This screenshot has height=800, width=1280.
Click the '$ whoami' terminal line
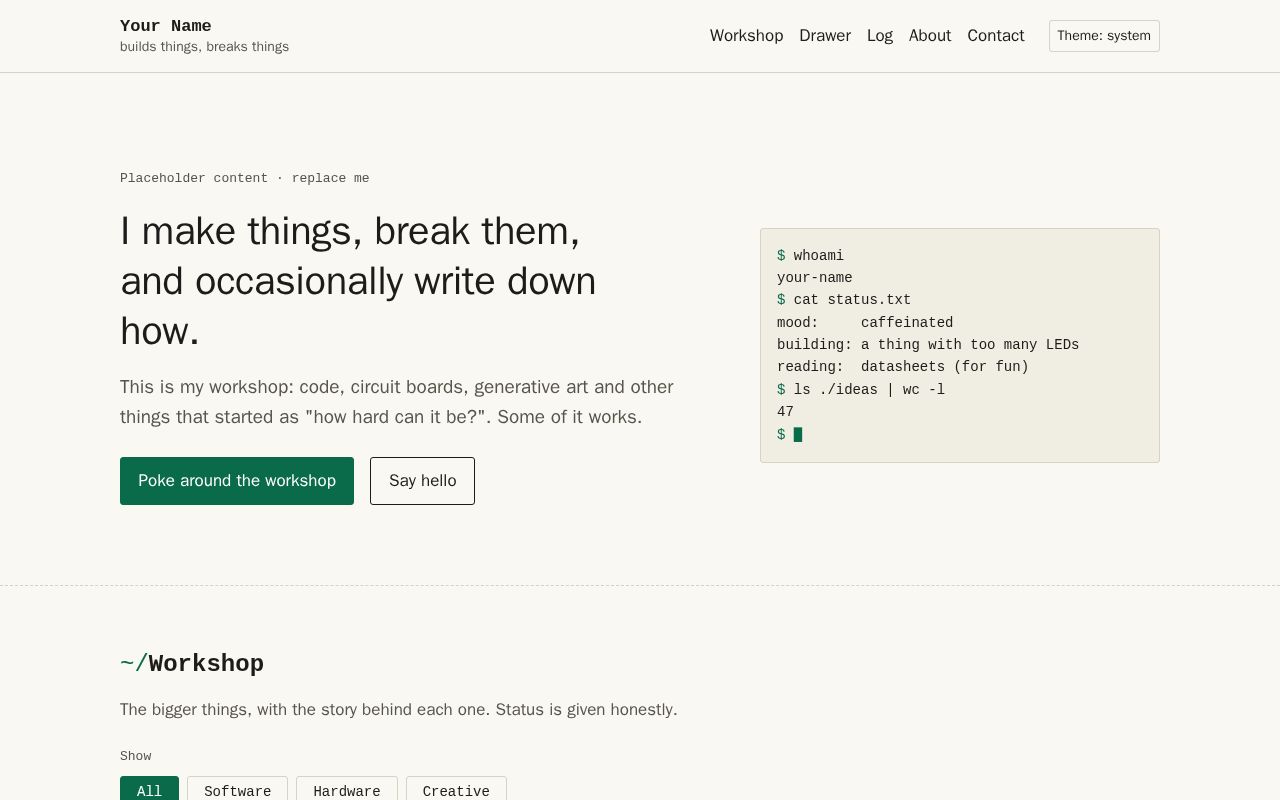811,256
